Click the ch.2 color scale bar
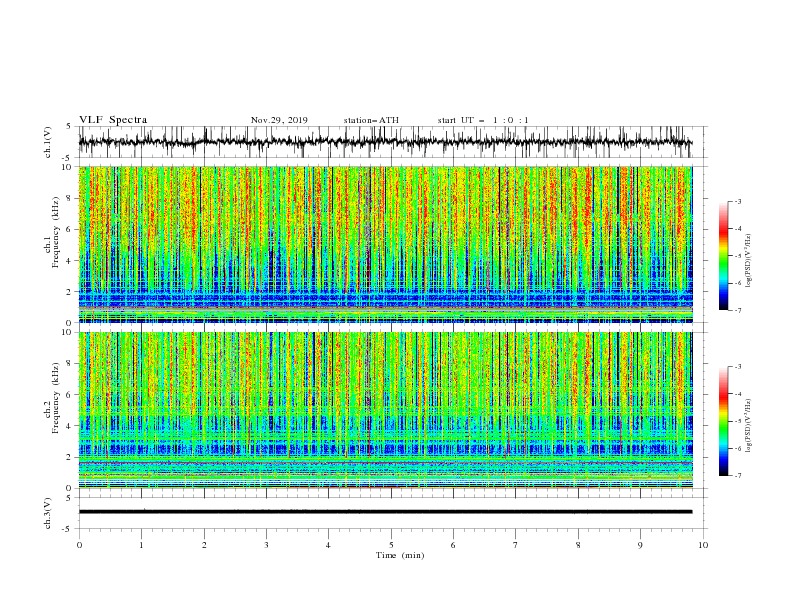This screenshot has height=612, width=792. point(723,421)
